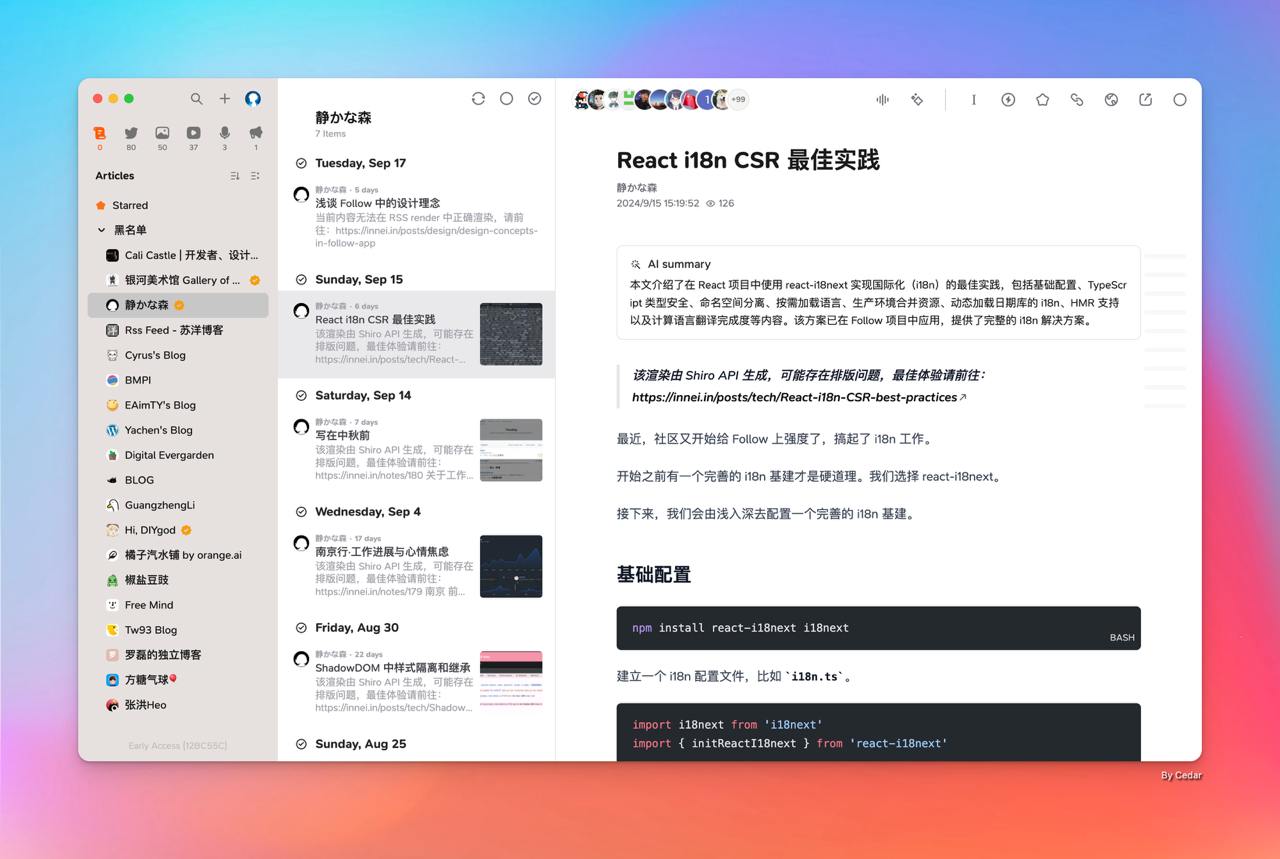Copy the article link with the chain icon
This screenshot has height=859, width=1280.
(x=1077, y=99)
